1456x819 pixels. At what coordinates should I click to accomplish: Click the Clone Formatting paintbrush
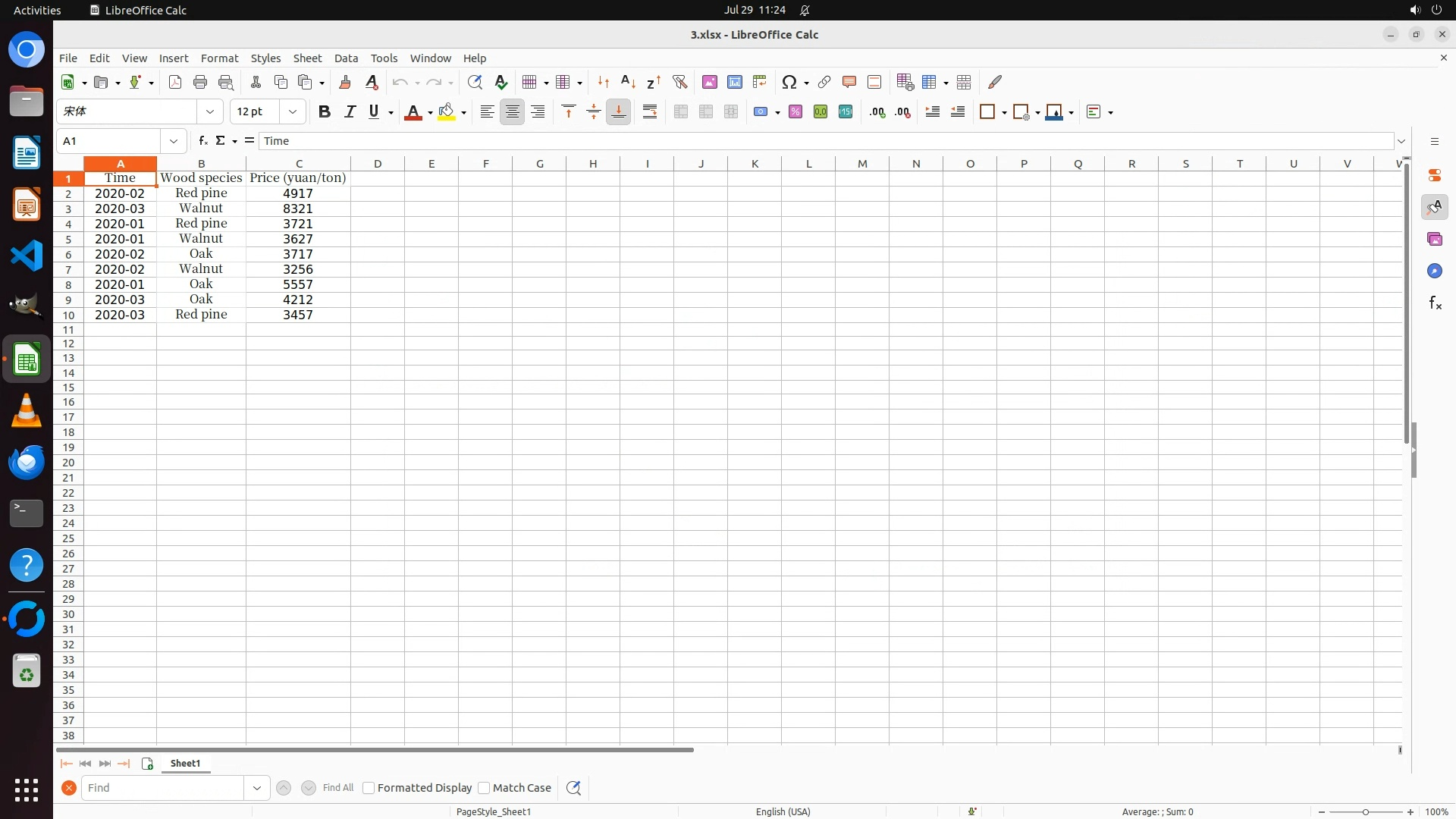pyautogui.click(x=345, y=82)
